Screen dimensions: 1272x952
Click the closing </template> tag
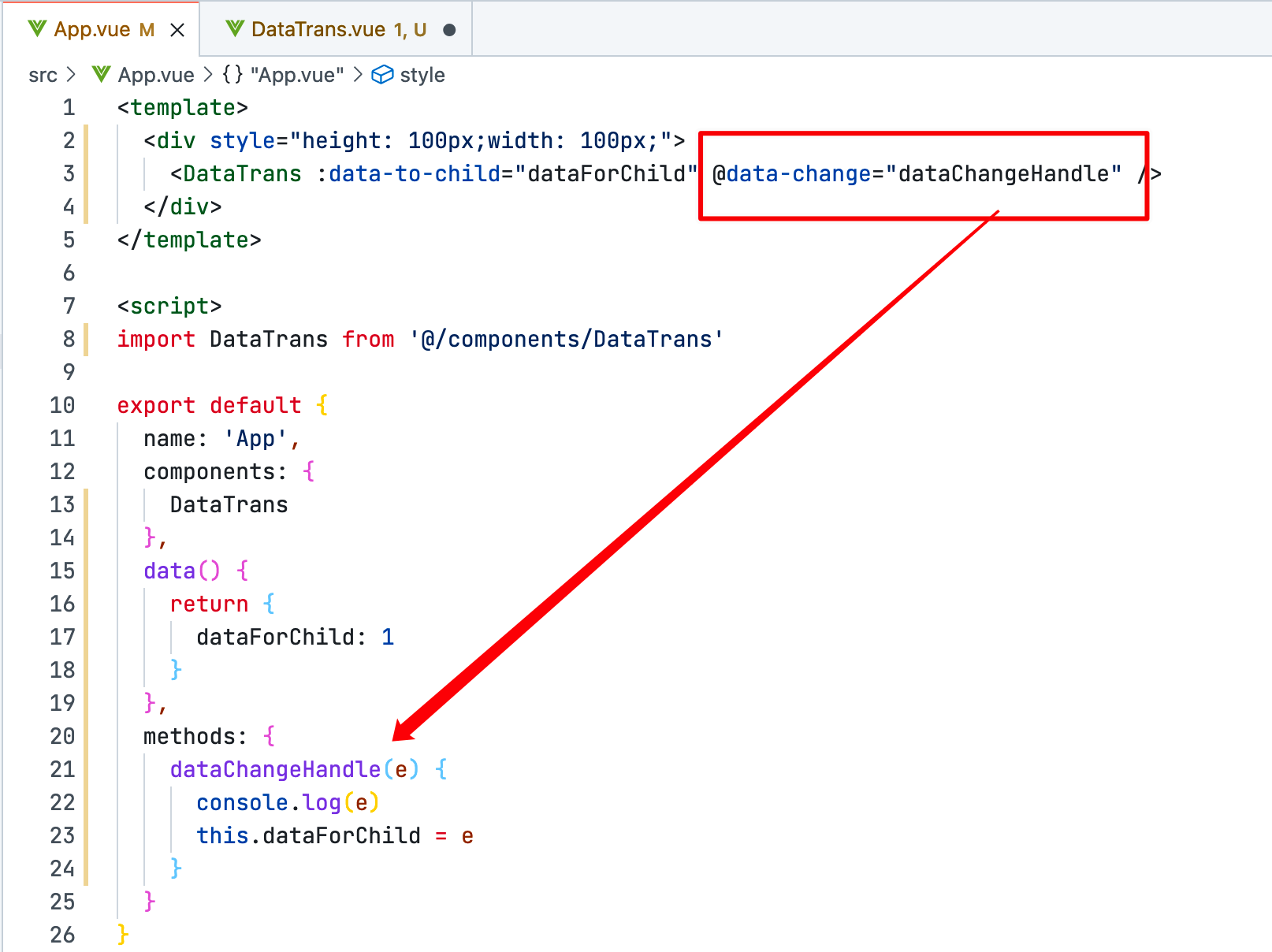click(189, 240)
